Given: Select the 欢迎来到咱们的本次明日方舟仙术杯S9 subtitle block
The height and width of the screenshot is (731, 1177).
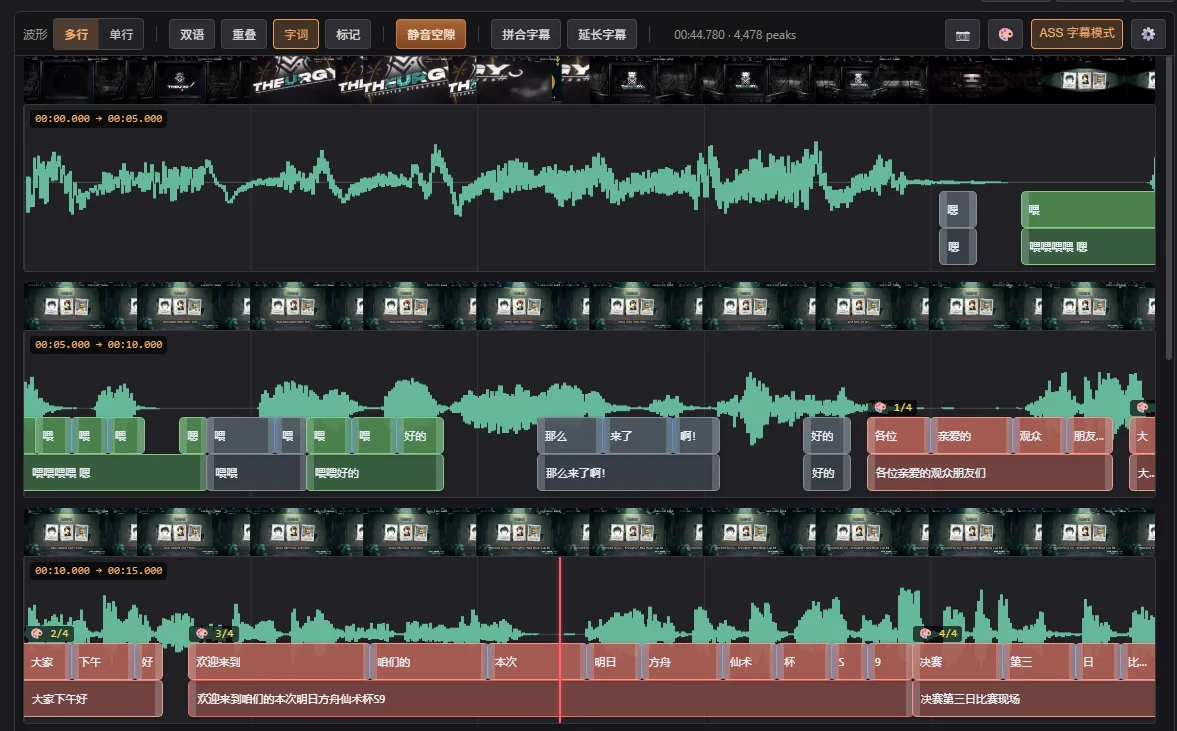Looking at the screenshot, I should pos(550,699).
